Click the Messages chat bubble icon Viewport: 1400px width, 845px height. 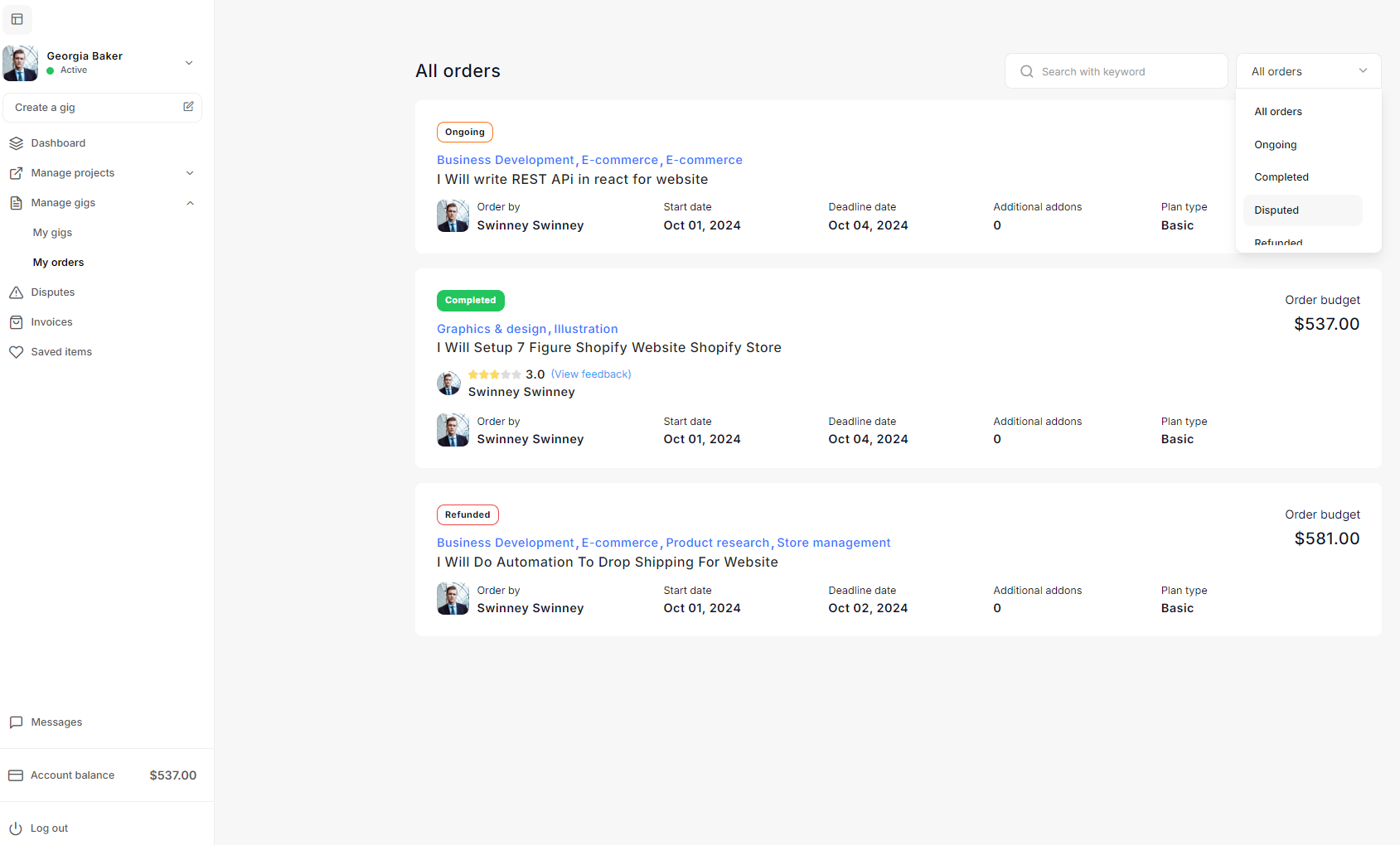click(x=16, y=722)
